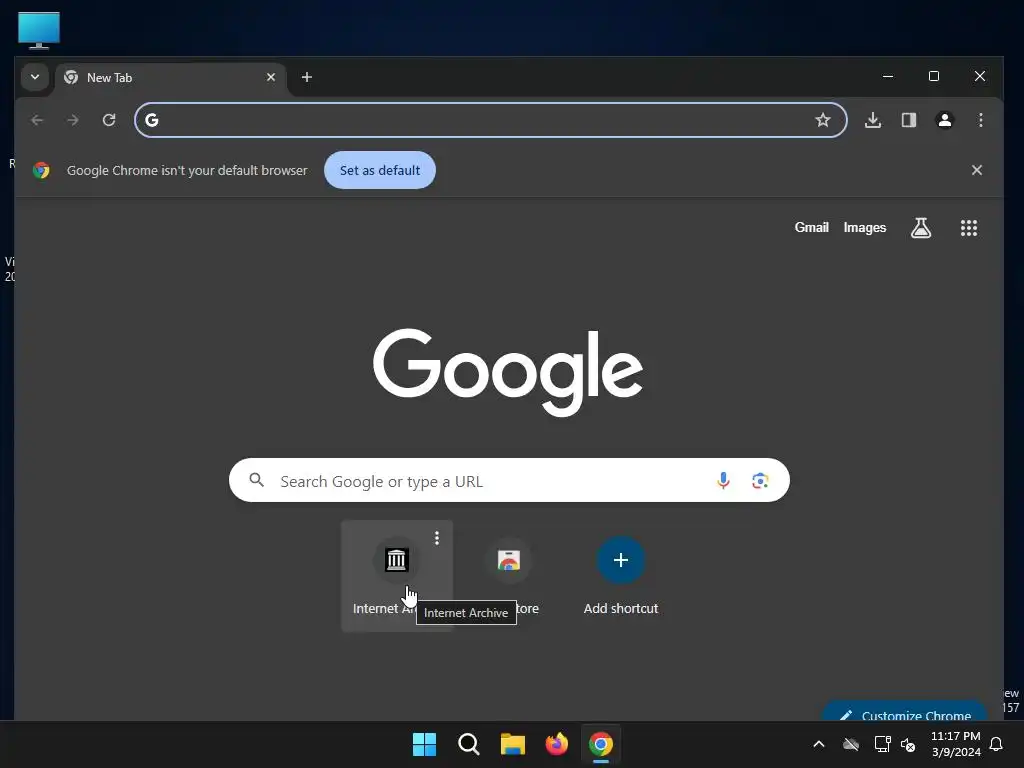
Task: Open the Chrome profile menu
Action: click(945, 120)
